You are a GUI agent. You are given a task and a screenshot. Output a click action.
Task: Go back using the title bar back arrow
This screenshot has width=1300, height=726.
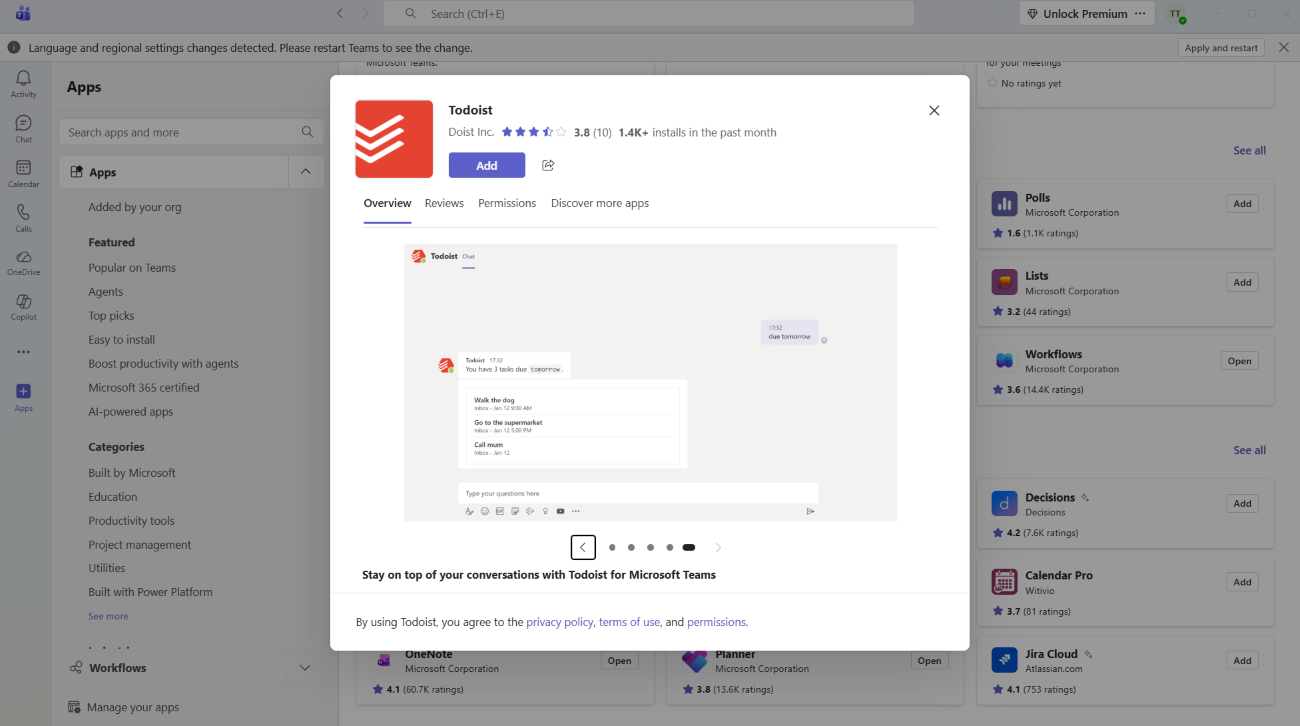click(340, 14)
